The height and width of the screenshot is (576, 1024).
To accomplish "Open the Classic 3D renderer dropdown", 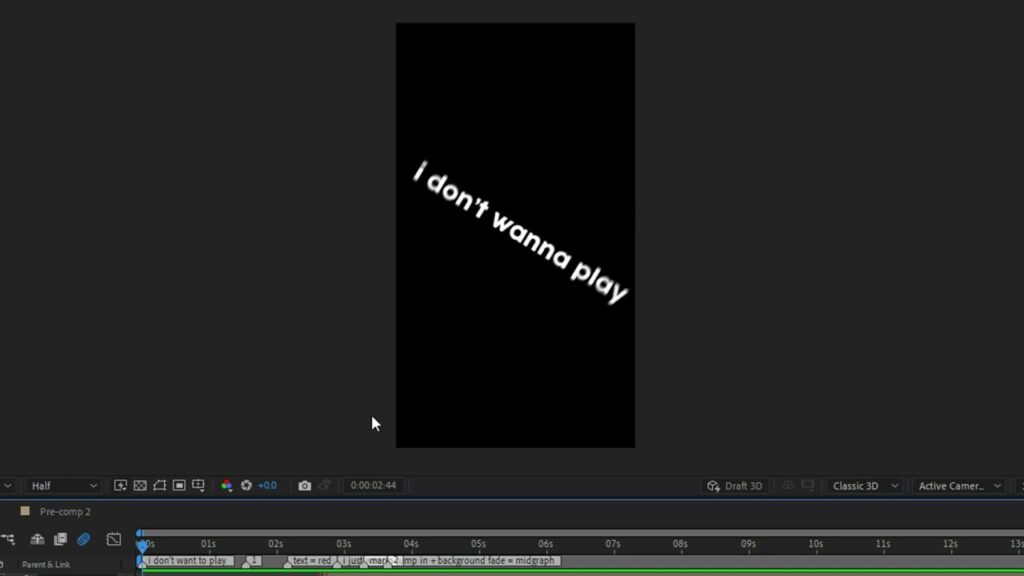I will click(864, 486).
